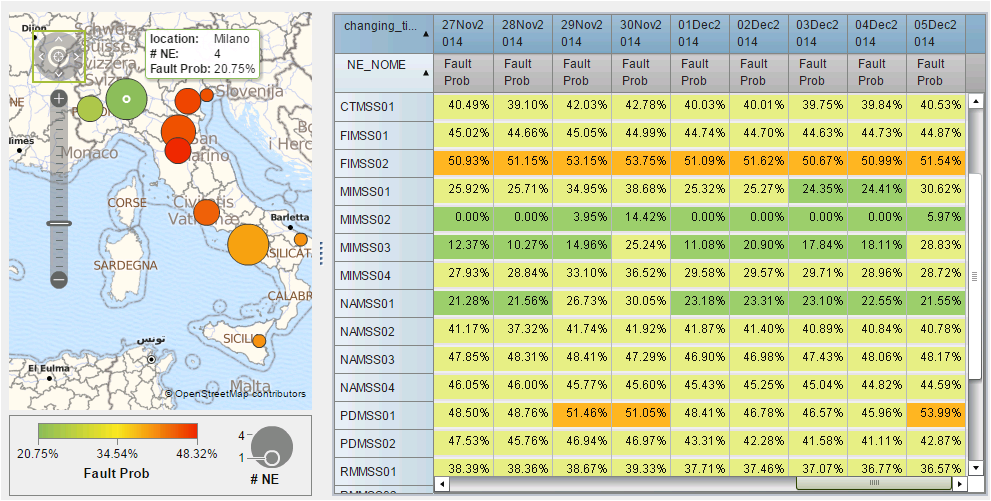Viewport: 991px width, 501px height.
Task: Click the yellow-green bubble west of Milano
Action: point(89,108)
